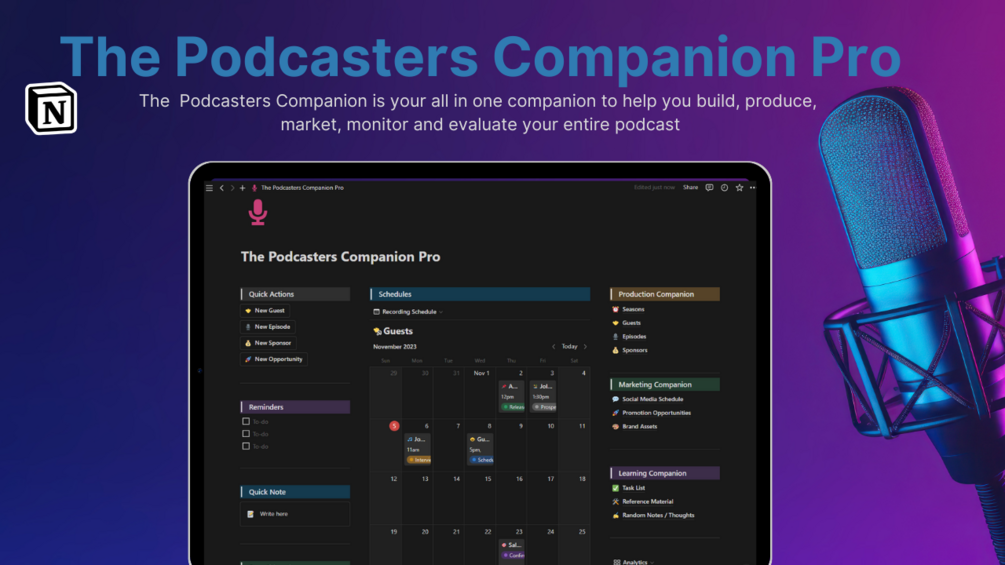Add new page with plus icon
The width and height of the screenshot is (1005, 565).
point(242,188)
